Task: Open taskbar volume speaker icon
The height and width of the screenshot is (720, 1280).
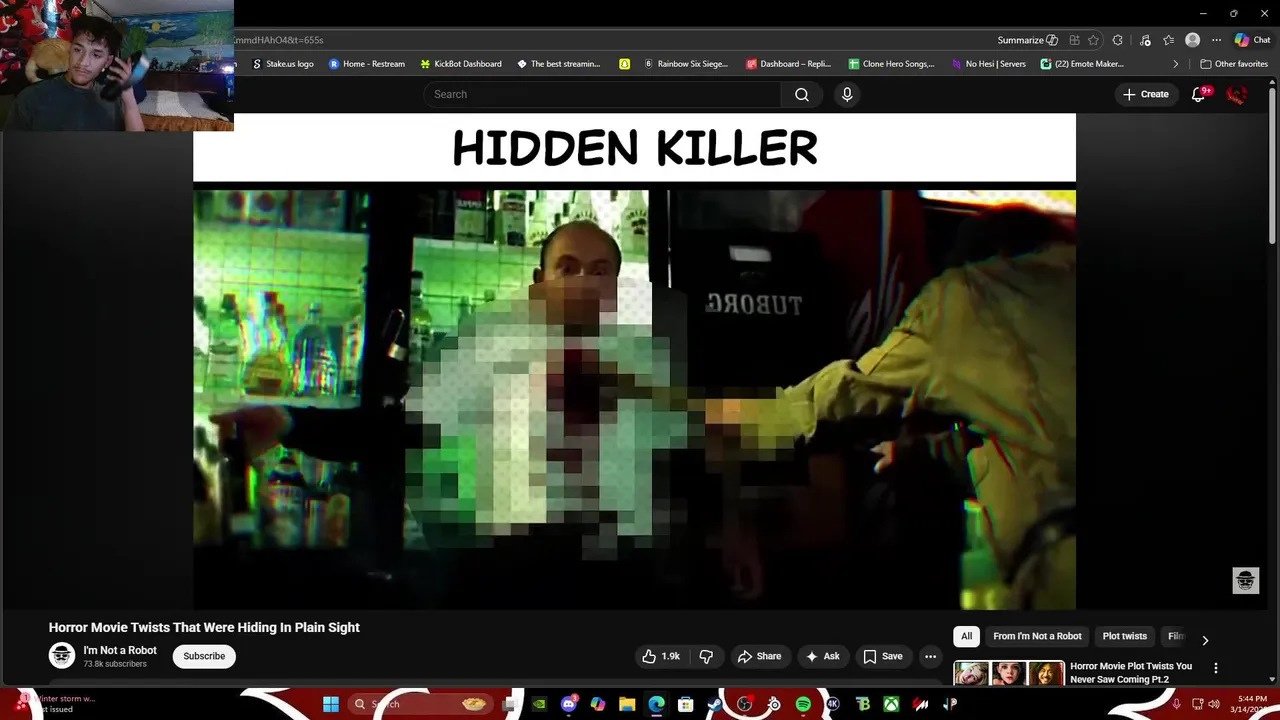Action: [1213, 704]
